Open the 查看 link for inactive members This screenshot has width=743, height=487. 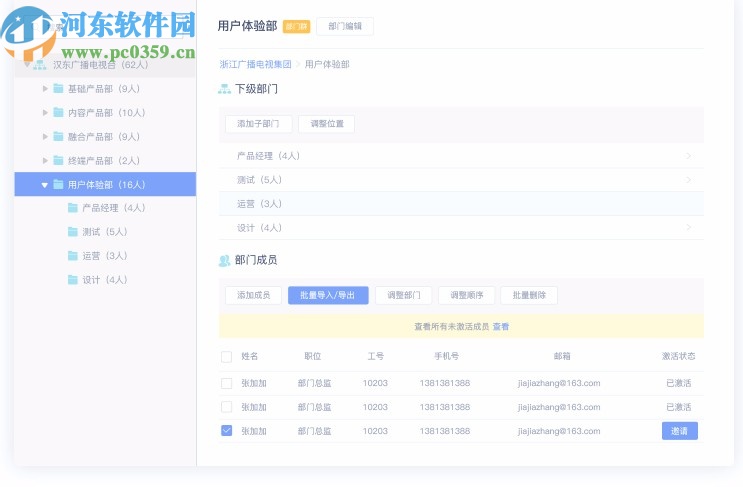click(501, 326)
